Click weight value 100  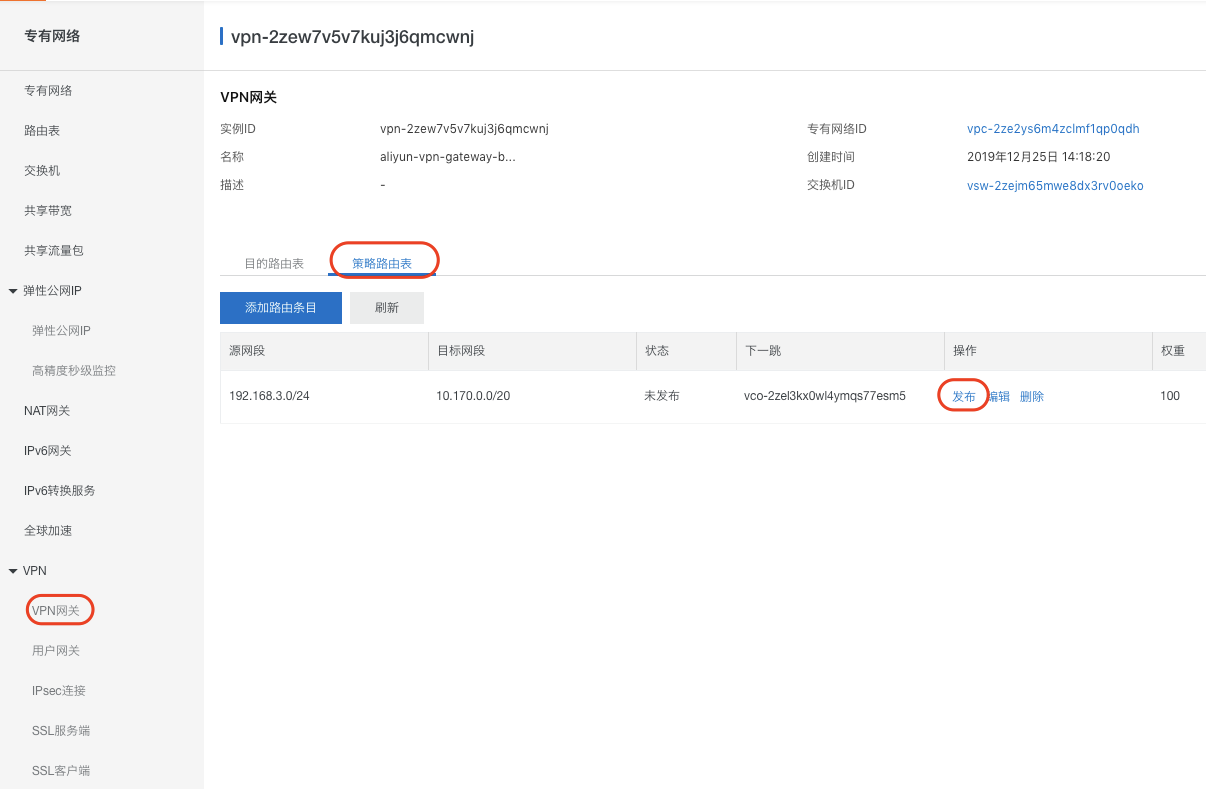[1170, 396]
